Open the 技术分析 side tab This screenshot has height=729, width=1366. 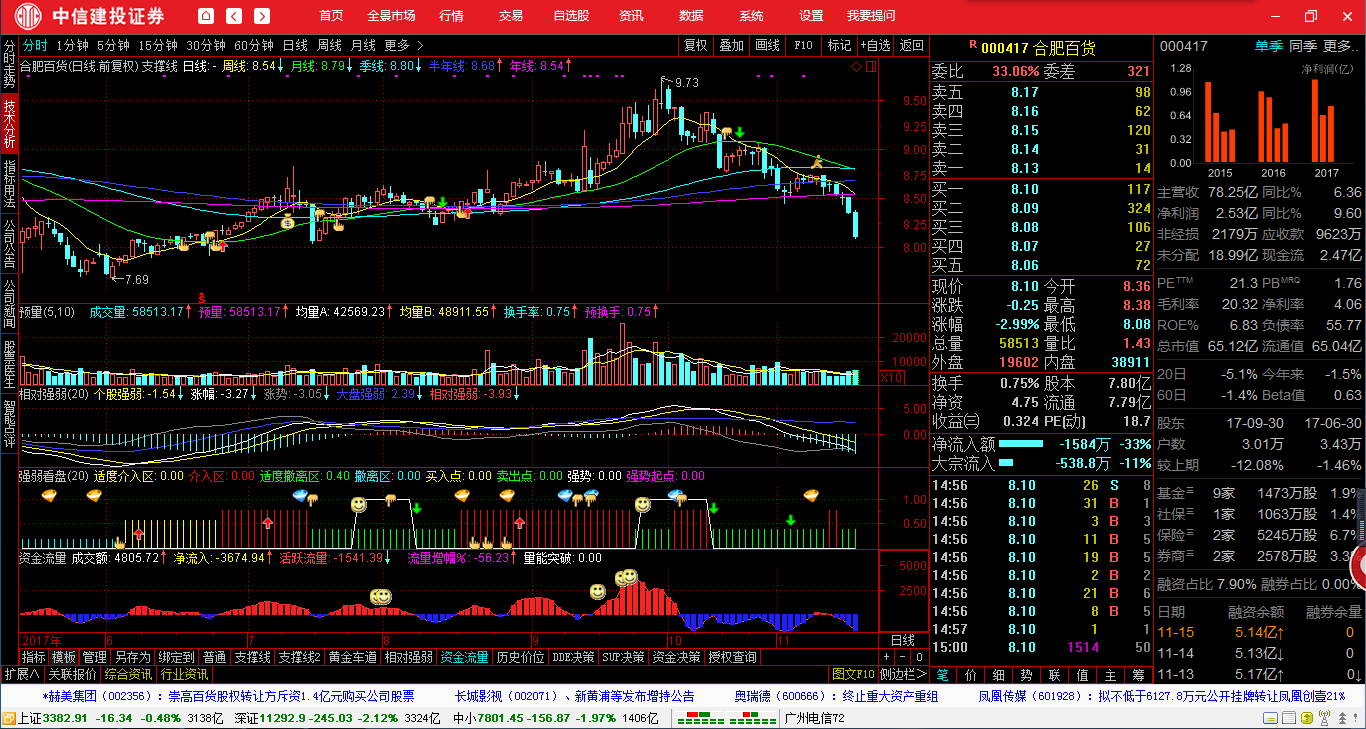click(x=9, y=124)
